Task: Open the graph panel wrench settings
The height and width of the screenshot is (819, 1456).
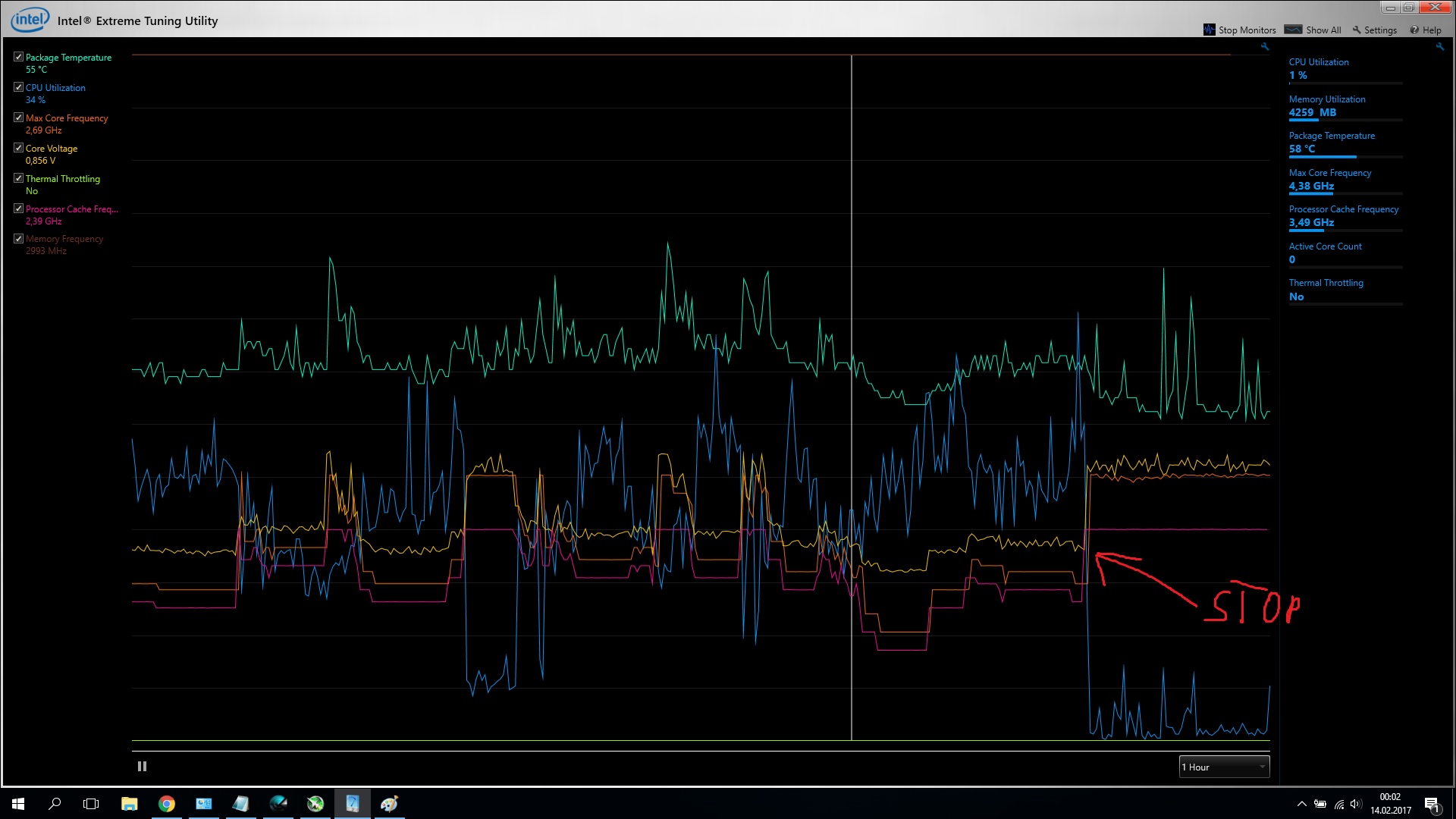Action: click(1265, 47)
